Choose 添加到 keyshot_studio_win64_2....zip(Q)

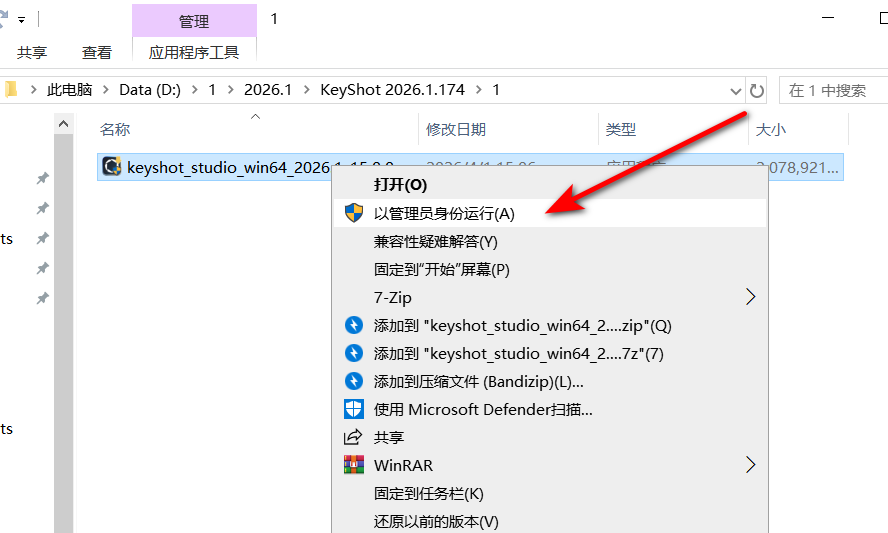[x=550, y=325]
